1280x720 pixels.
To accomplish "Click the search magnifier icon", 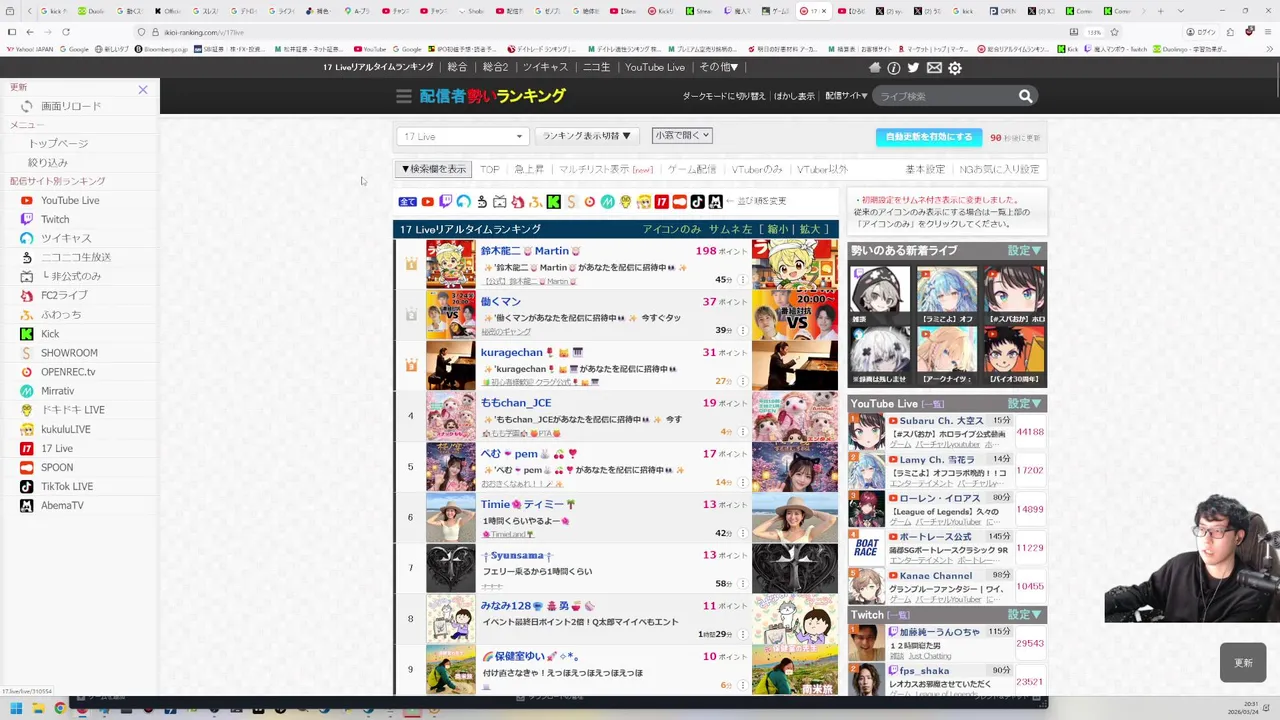I will click(1025, 96).
